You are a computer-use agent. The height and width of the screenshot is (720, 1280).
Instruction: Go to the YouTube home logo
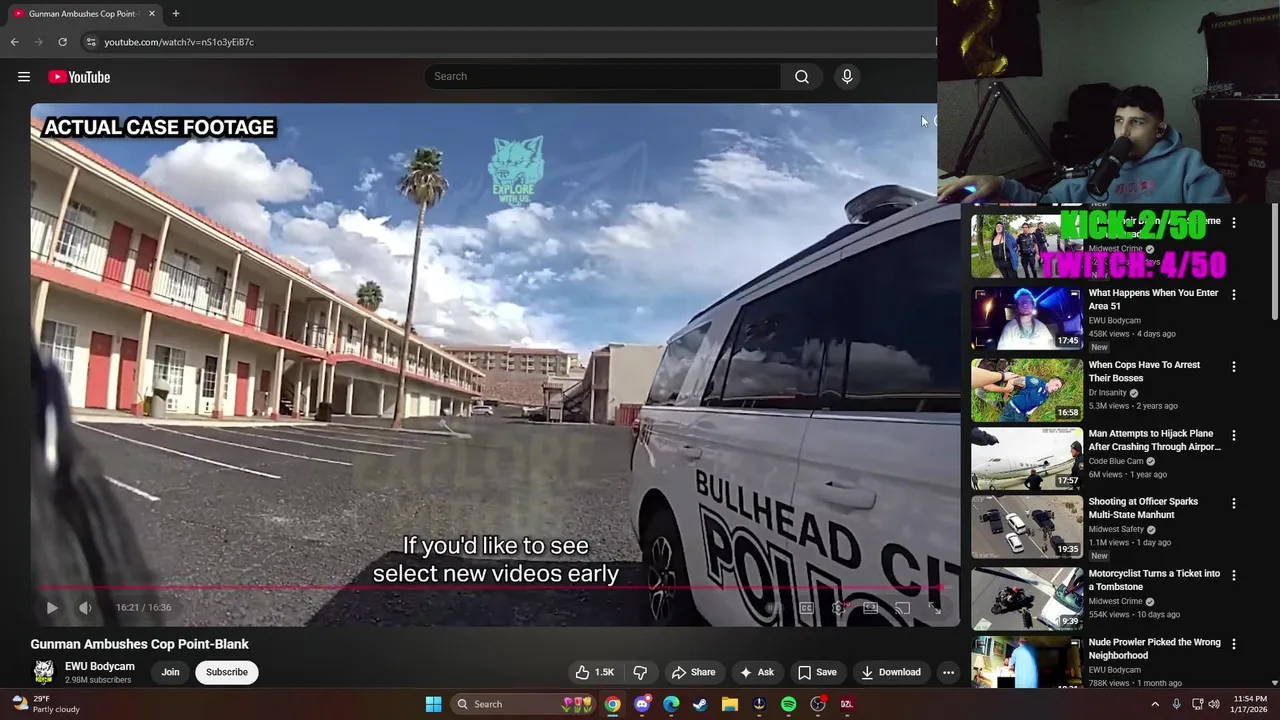tap(79, 77)
